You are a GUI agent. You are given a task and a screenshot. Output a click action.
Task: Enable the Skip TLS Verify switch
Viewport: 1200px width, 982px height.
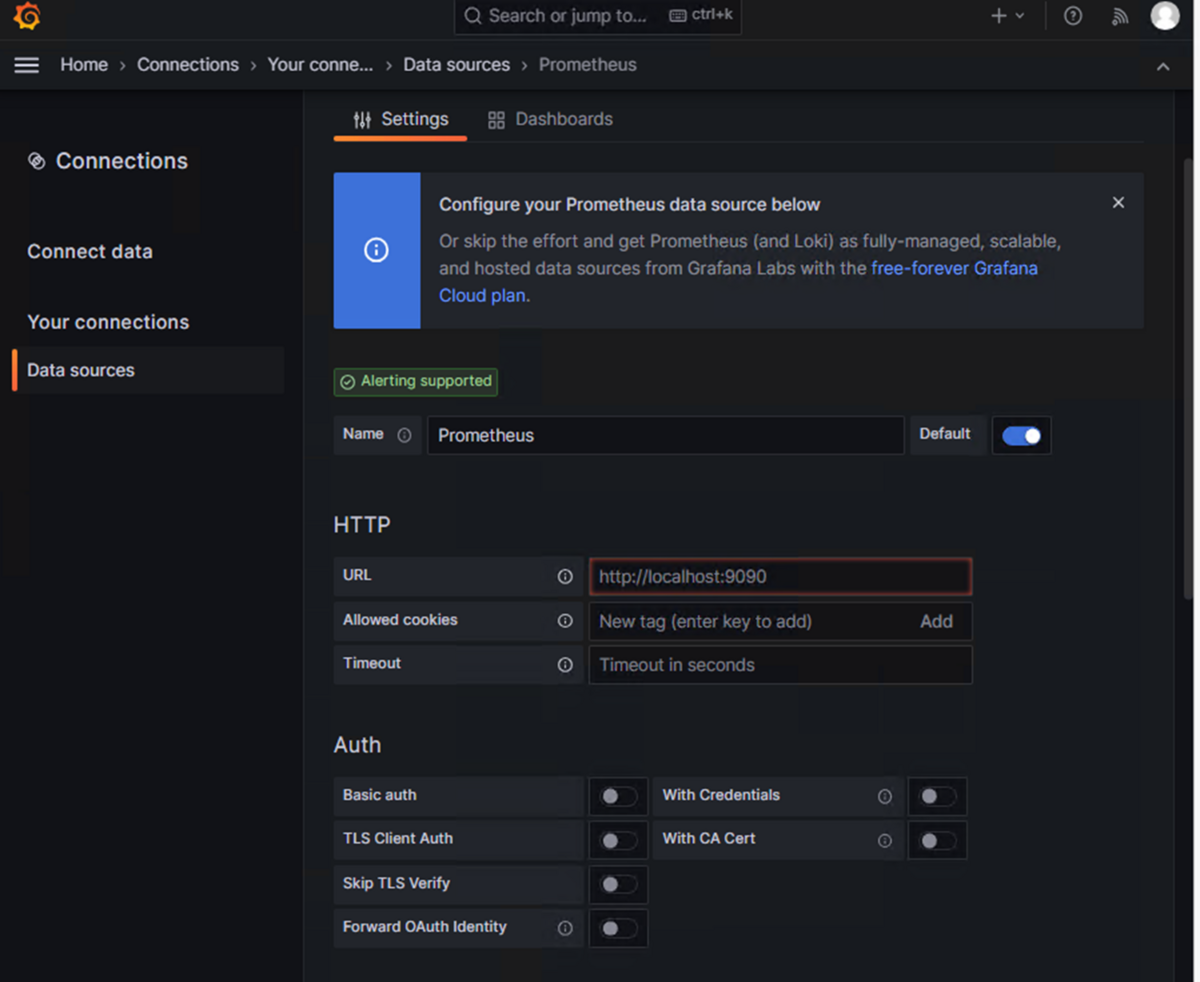point(618,885)
